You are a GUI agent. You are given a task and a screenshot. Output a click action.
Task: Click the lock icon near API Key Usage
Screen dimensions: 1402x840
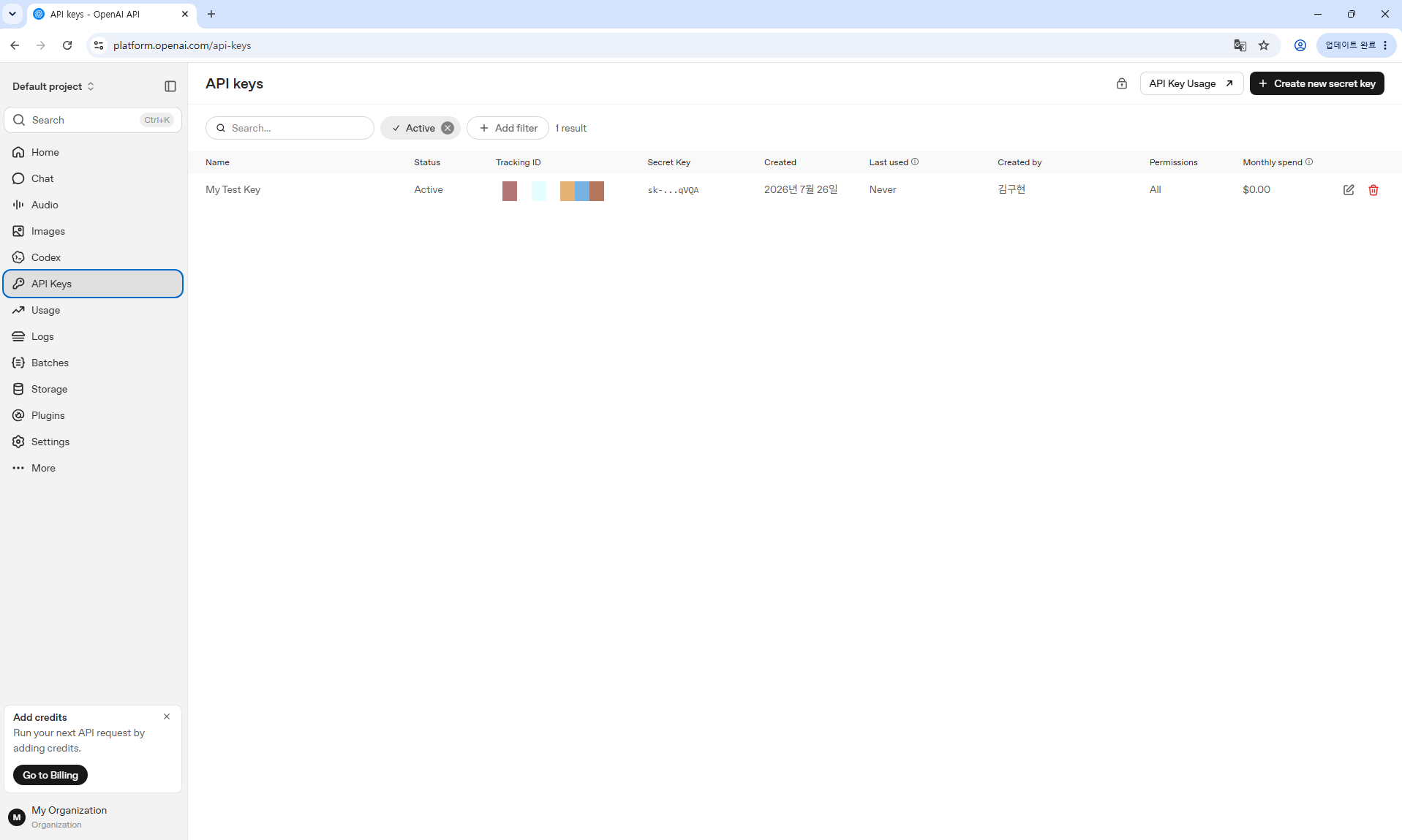[1122, 83]
